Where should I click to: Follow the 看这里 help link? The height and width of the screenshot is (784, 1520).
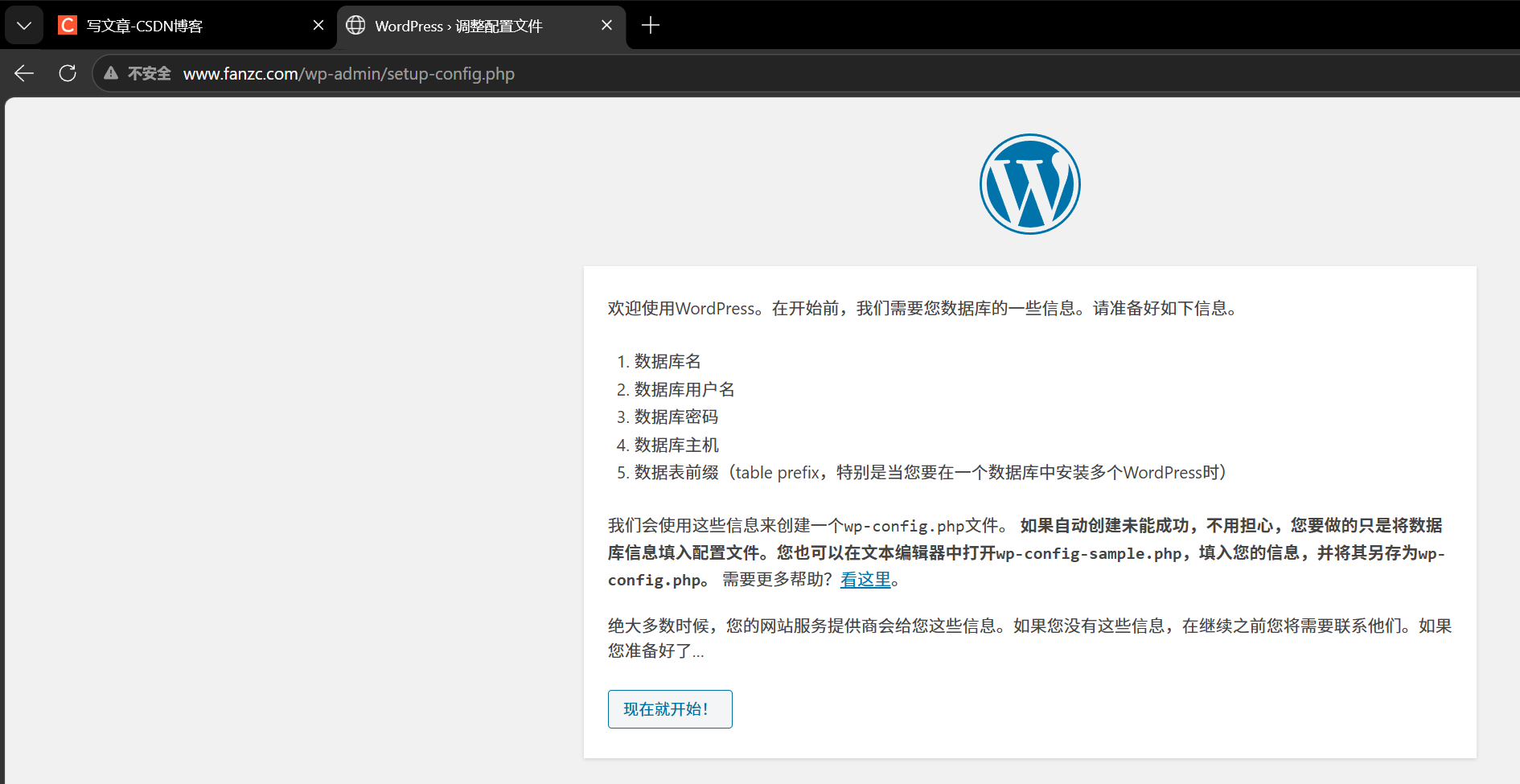tap(865, 580)
